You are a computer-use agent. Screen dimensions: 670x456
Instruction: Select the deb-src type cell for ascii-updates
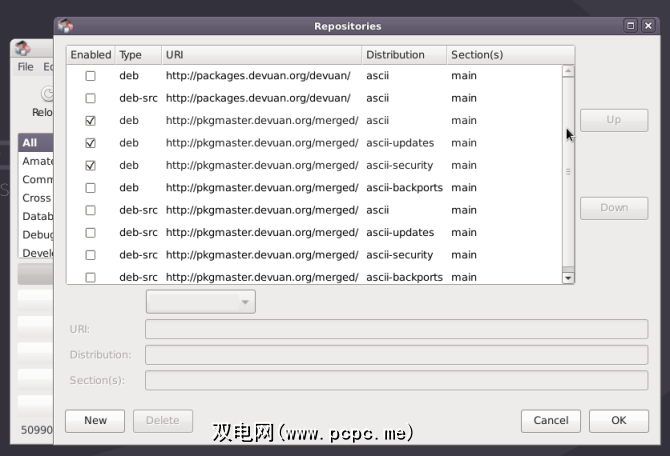coord(138,232)
